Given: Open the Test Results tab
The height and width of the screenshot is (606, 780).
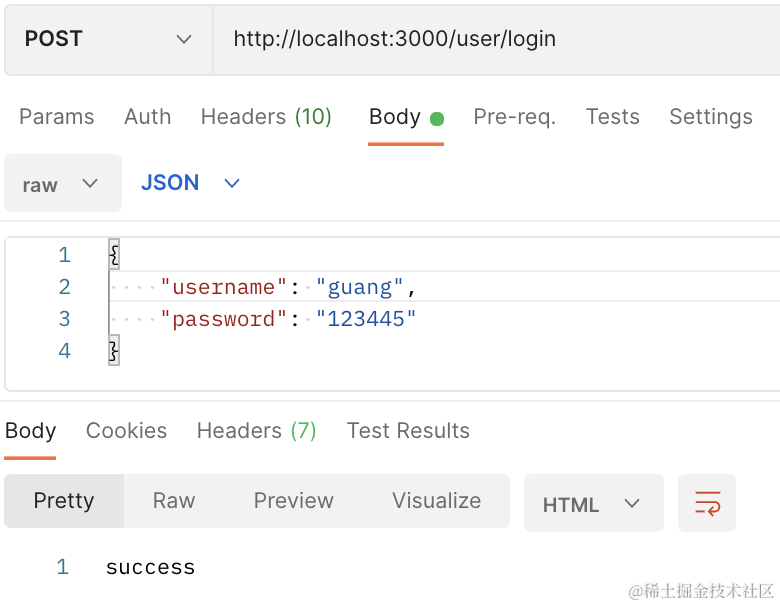Looking at the screenshot, I should tap(408, 431).
